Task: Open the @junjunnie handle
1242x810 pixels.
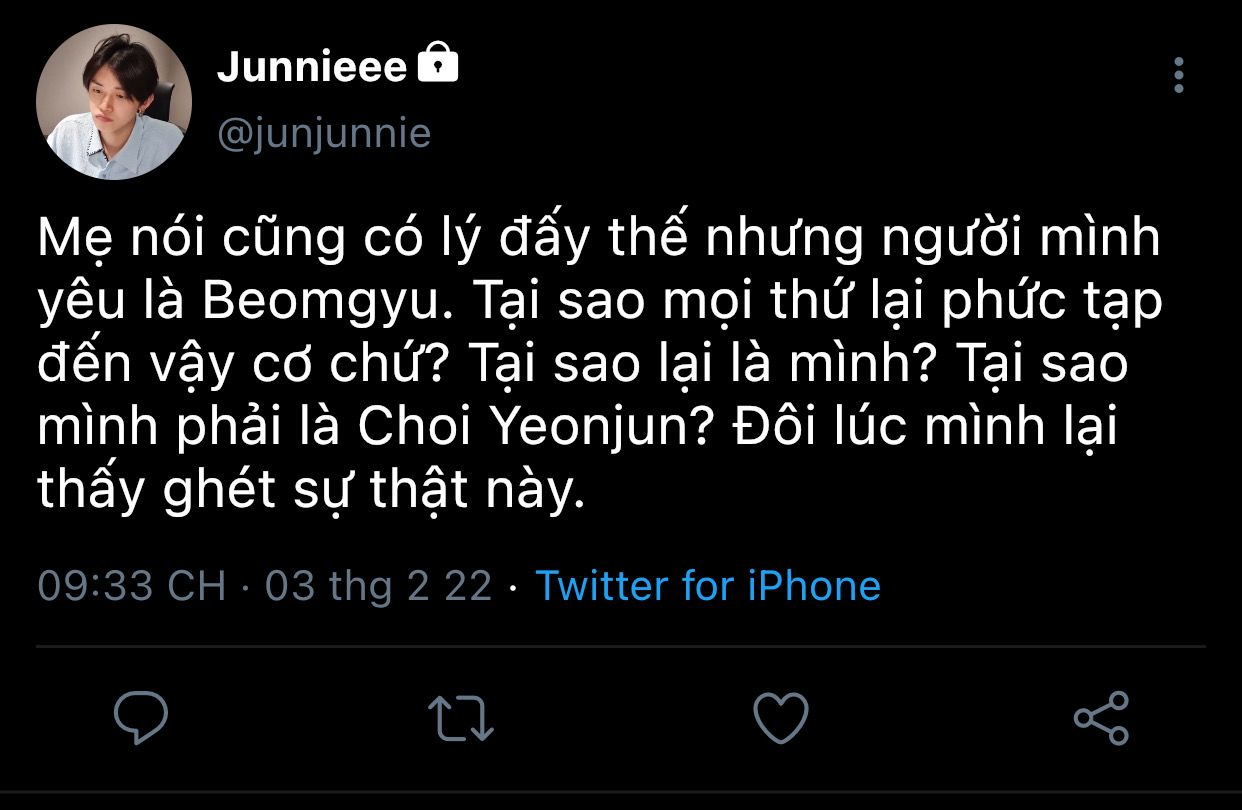Action: click(324, 133)
